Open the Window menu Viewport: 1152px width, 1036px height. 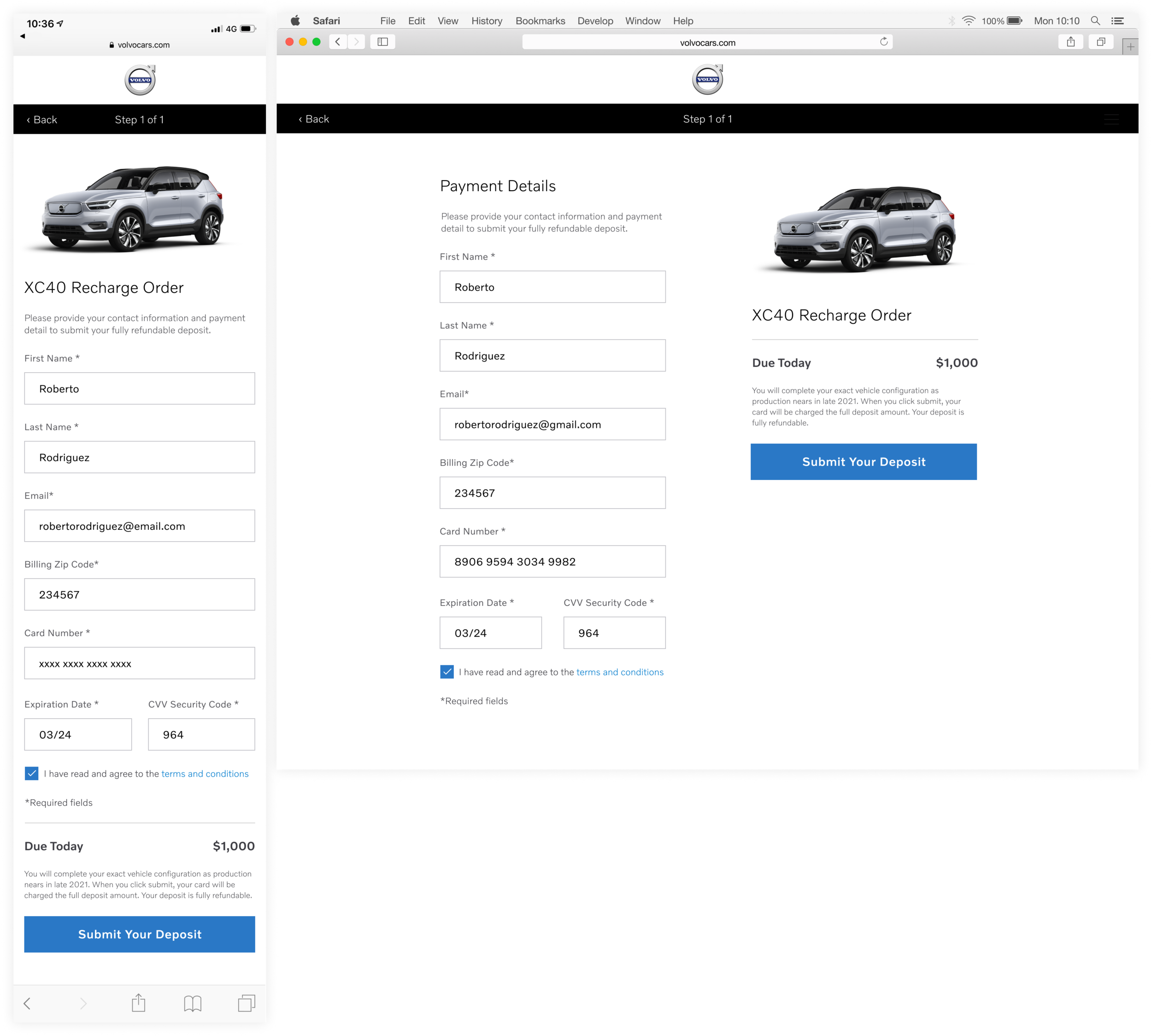[642, 21]
